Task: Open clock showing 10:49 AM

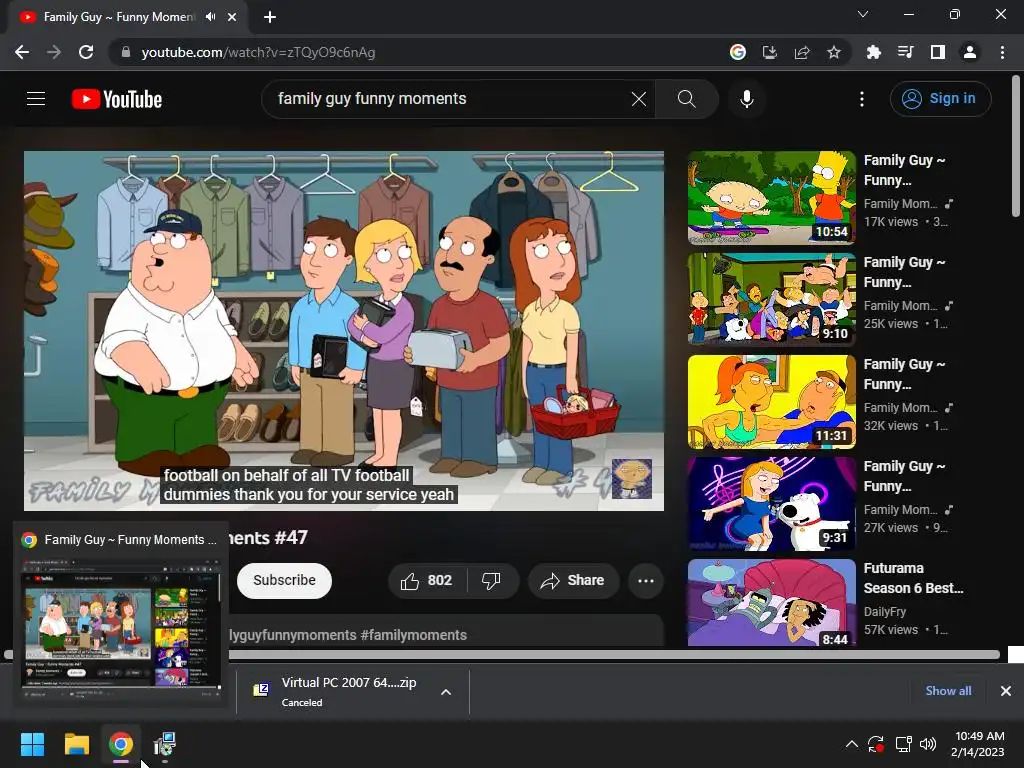Action: (978, 744)
